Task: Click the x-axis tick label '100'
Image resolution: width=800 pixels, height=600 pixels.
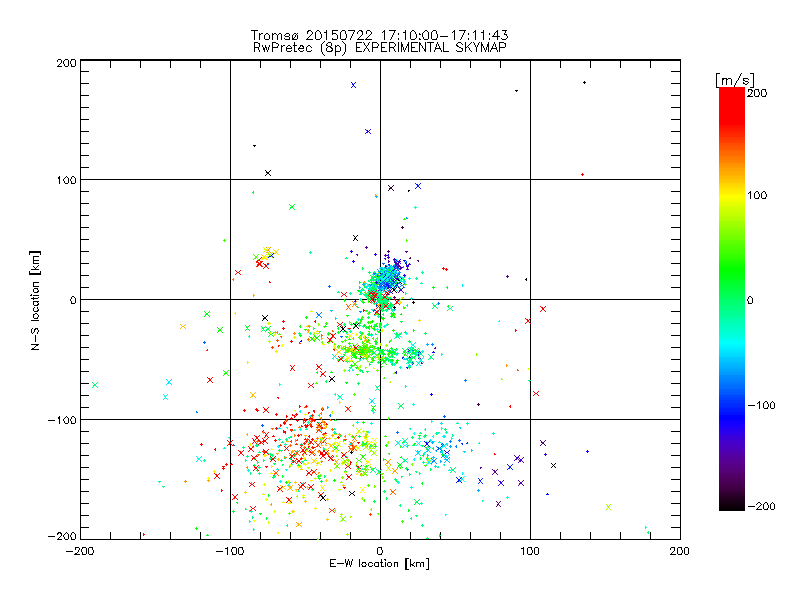Action: [x=530, y=551]
